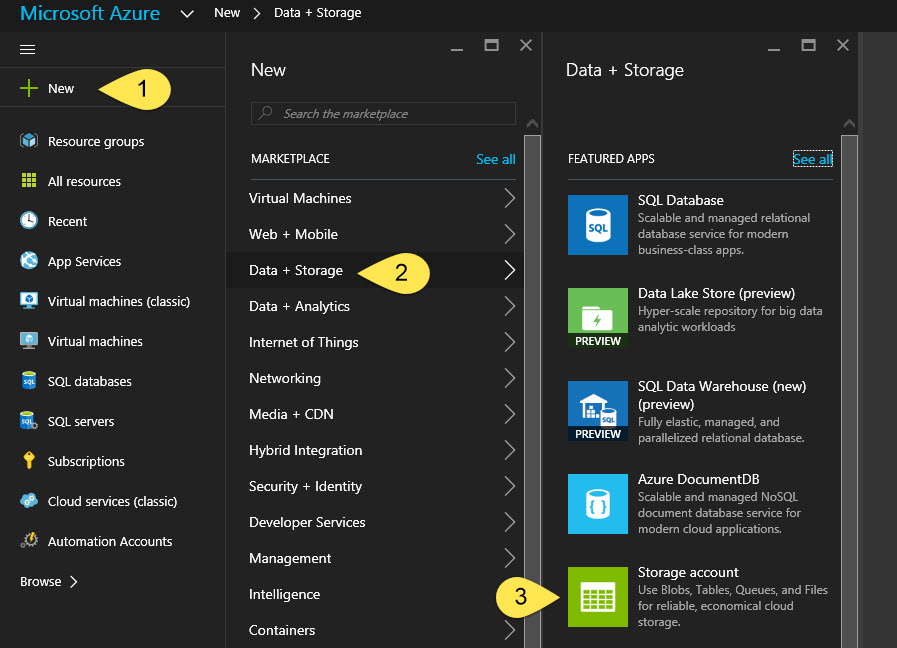Click the All resources grid icon
The image size is (897, 648).
[29, 181]
